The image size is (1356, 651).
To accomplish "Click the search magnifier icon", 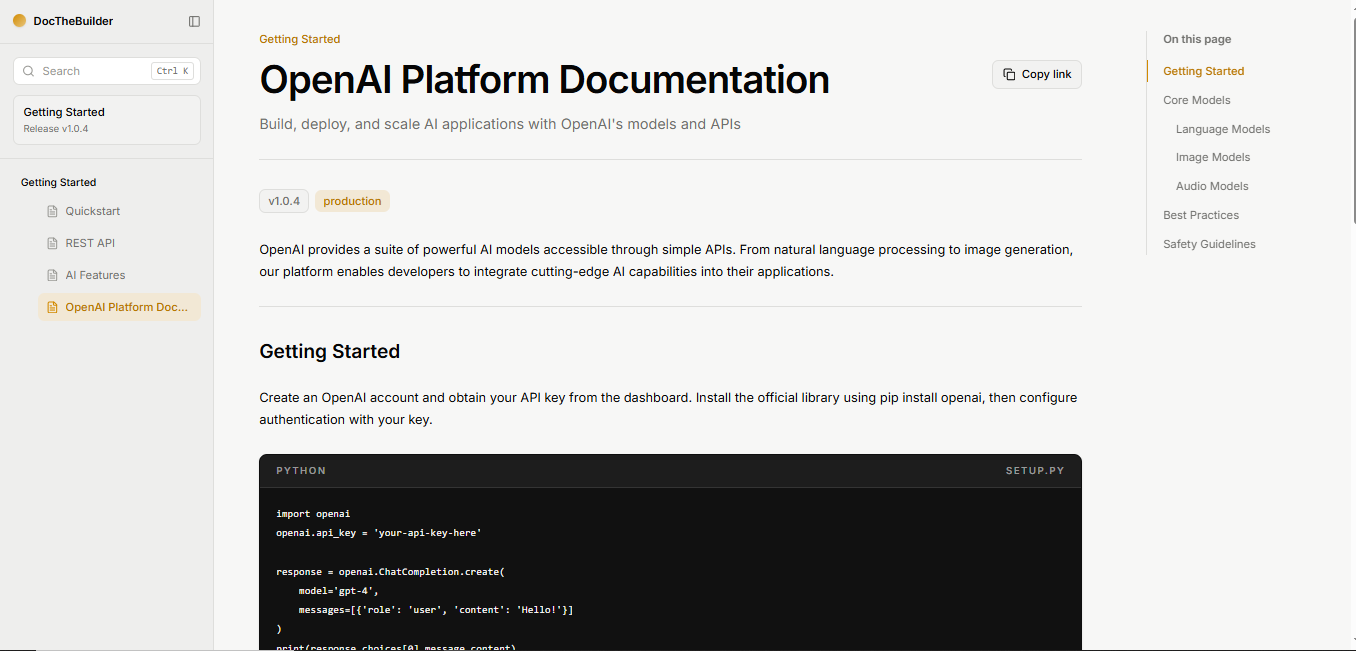I will click(29, 71).
